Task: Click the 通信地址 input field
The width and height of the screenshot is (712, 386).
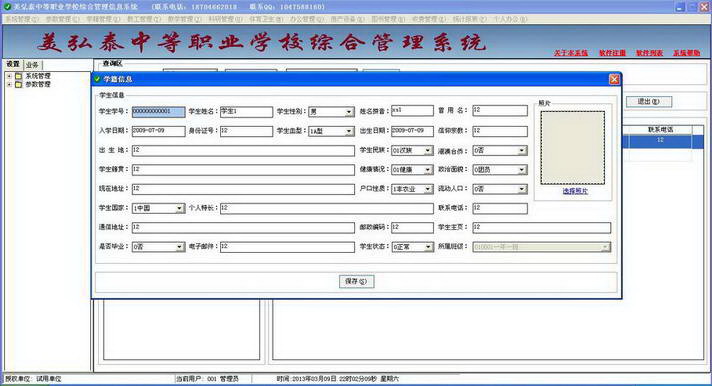Action: tap(243, 228)
